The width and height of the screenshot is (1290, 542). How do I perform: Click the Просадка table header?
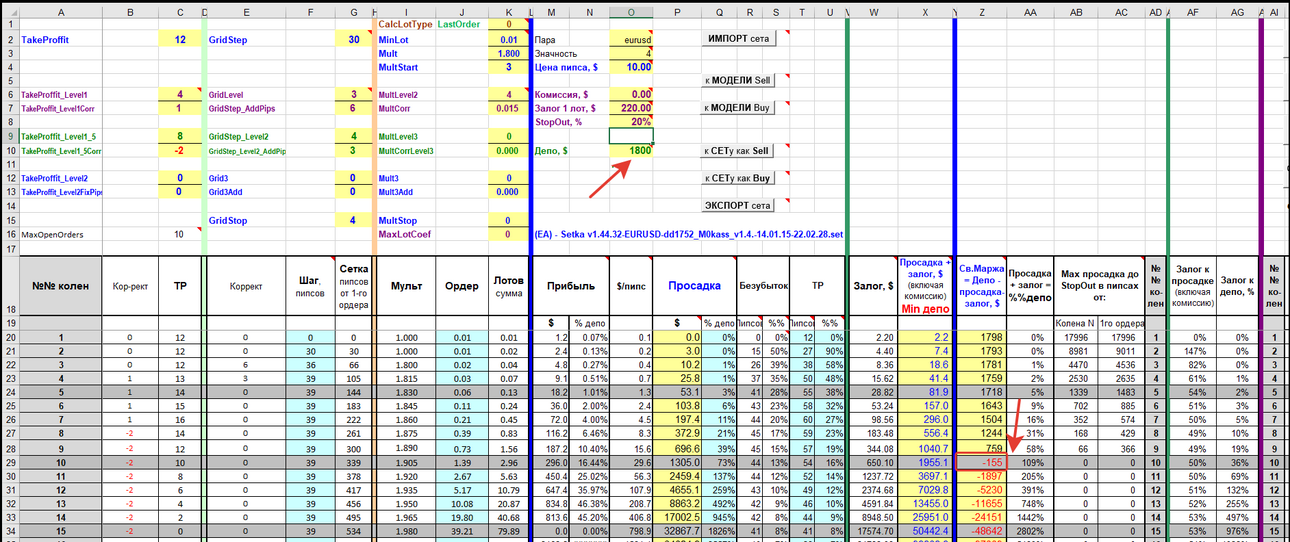[x=694, y=285]
